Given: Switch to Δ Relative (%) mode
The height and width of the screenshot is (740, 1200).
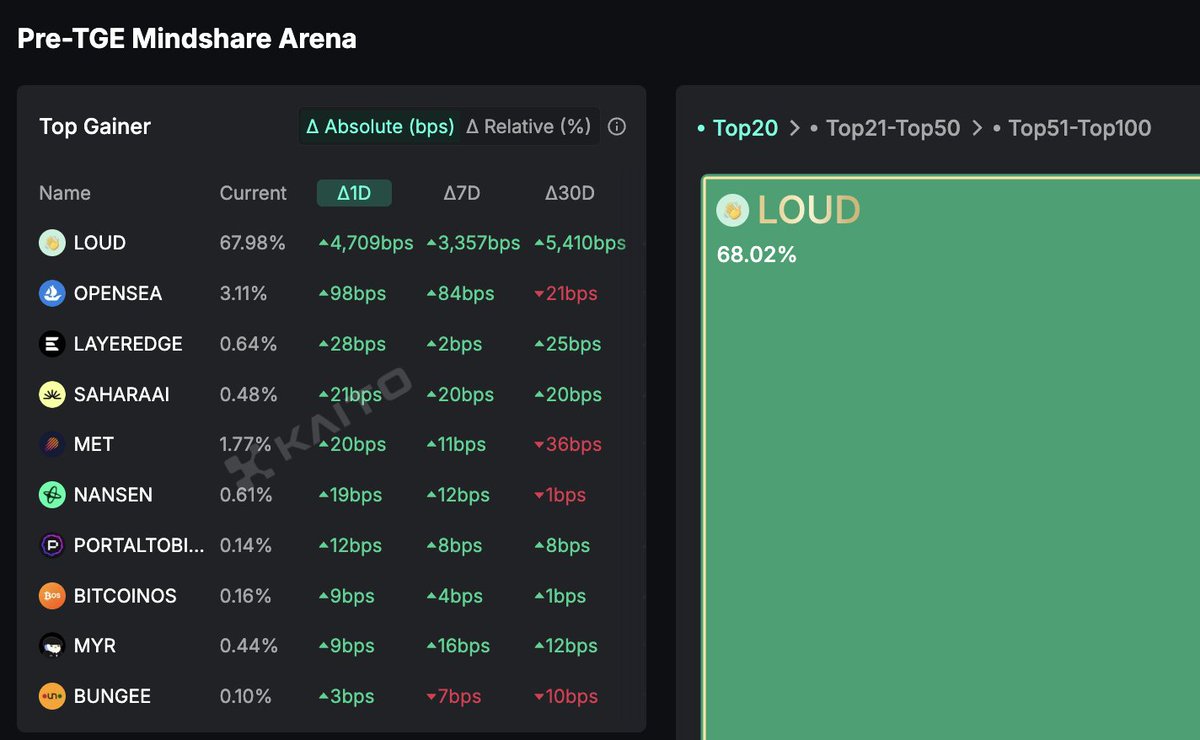Looking at the screenshot, I should pos(529,127).
